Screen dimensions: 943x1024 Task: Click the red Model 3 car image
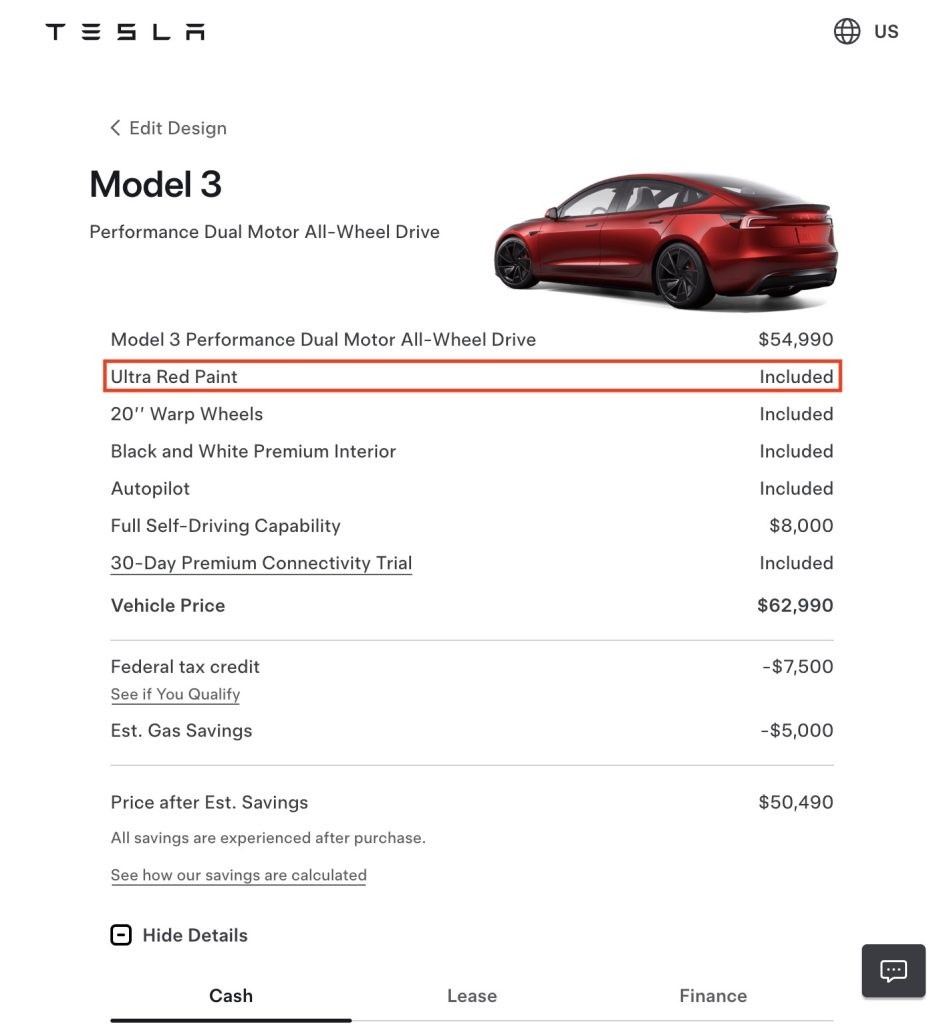coord(665,240)
